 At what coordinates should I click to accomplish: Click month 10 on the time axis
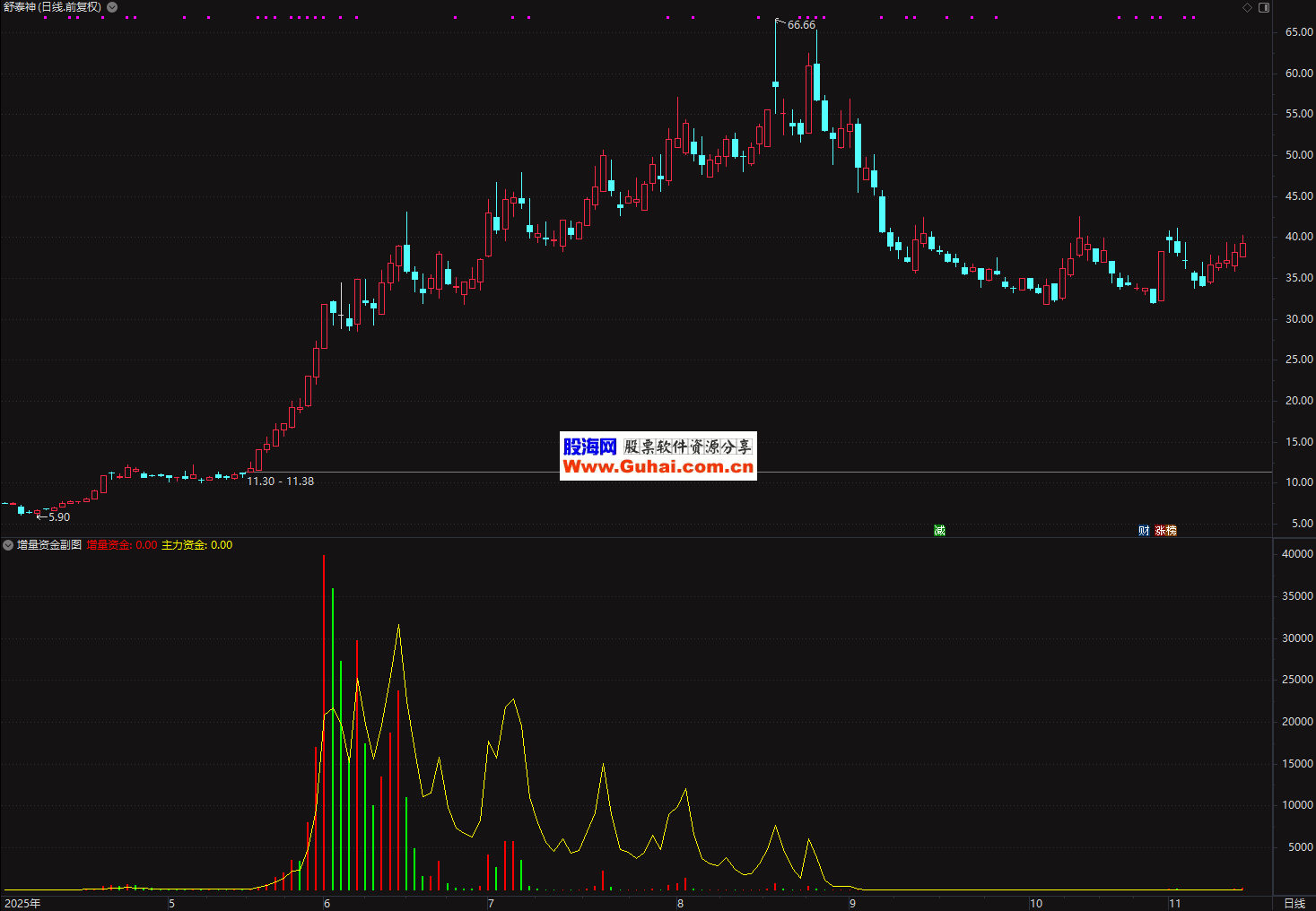tap(1036, 903)
